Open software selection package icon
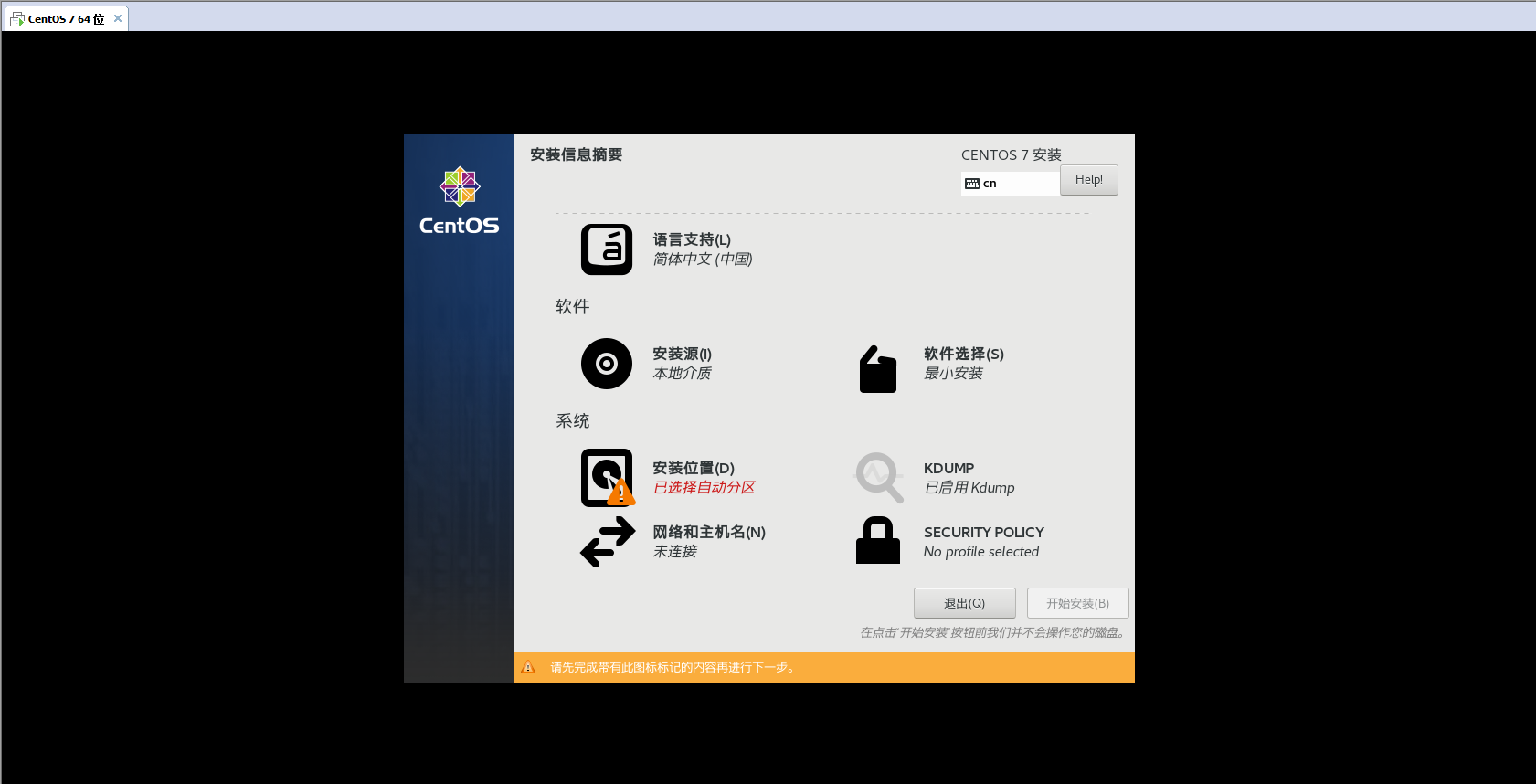The image size is (1536, 784). [x=878, y=369]
